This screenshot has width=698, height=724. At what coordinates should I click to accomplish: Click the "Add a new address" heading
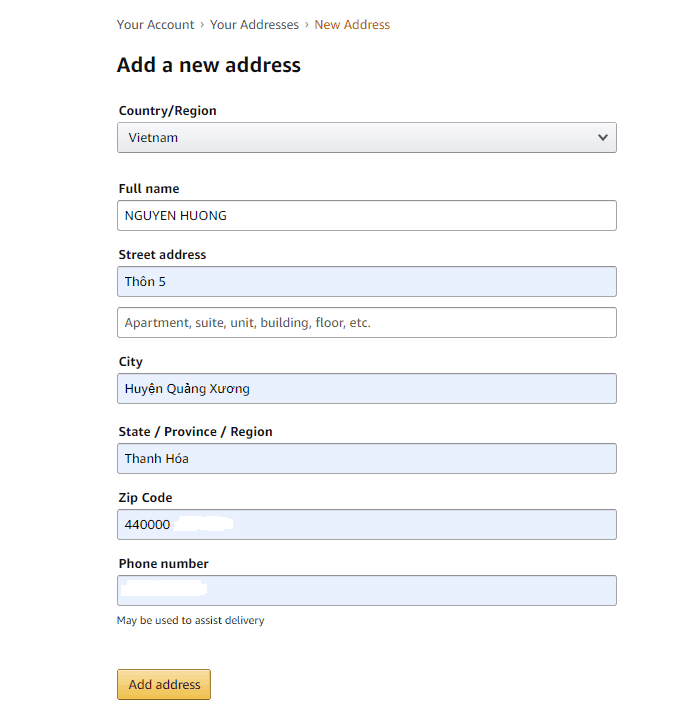pyautogui.click(x=209, y=66)
